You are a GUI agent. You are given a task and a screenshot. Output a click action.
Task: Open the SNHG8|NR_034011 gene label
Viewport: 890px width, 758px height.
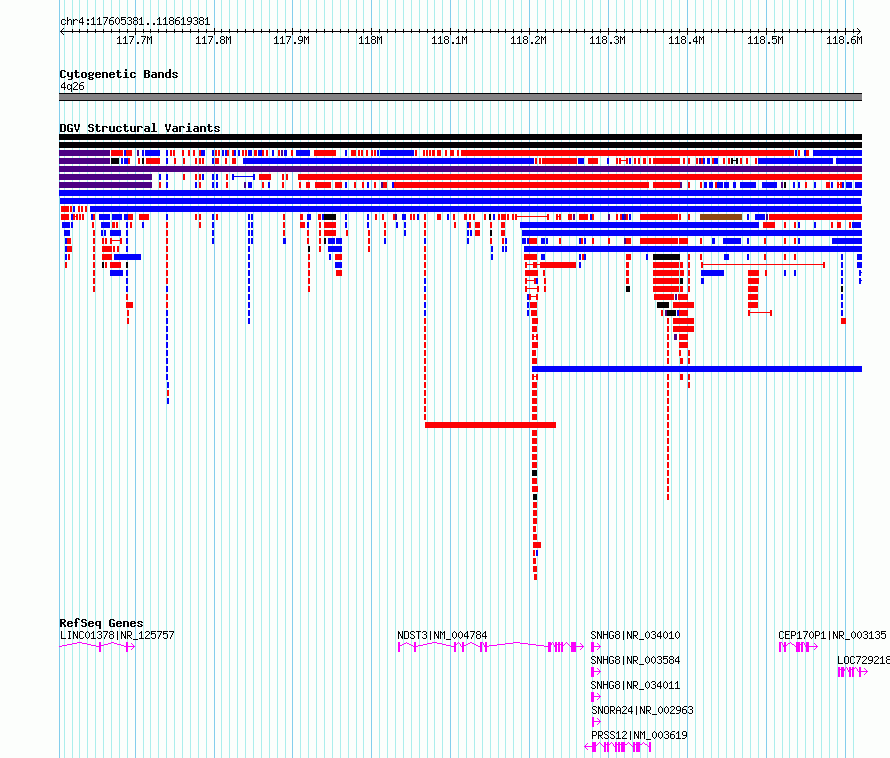(x=635, y=685)
